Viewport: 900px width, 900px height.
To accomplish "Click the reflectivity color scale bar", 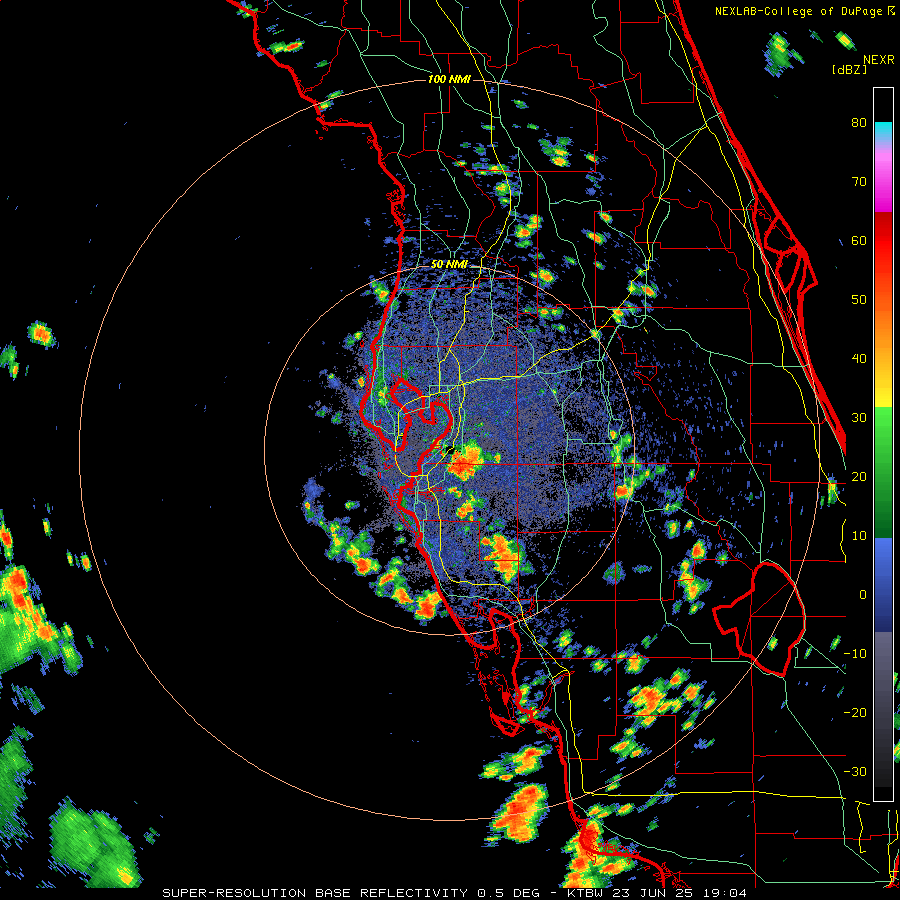I will 883,444.
